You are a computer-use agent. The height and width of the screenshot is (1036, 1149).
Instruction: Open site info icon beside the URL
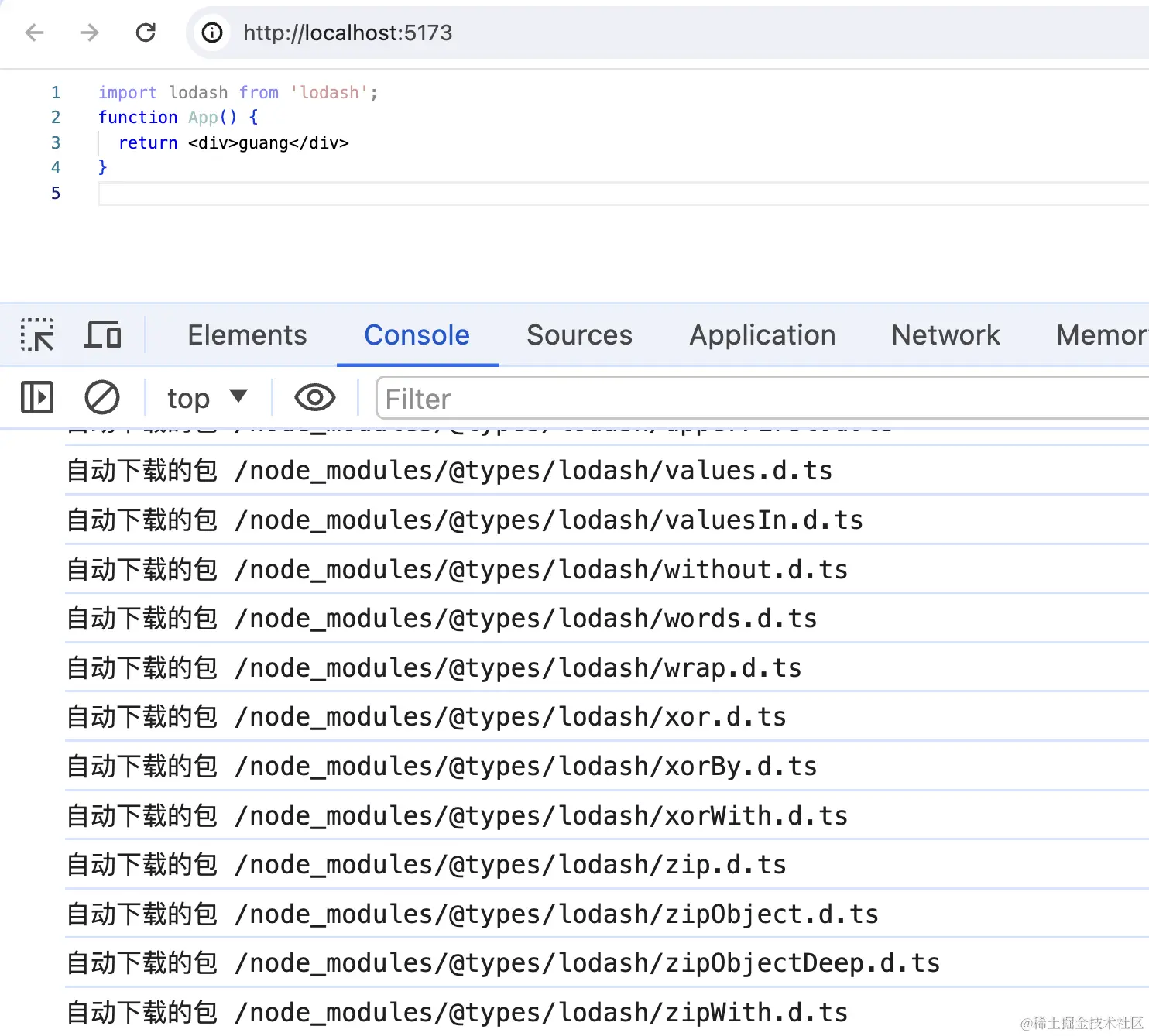point(212,33)
